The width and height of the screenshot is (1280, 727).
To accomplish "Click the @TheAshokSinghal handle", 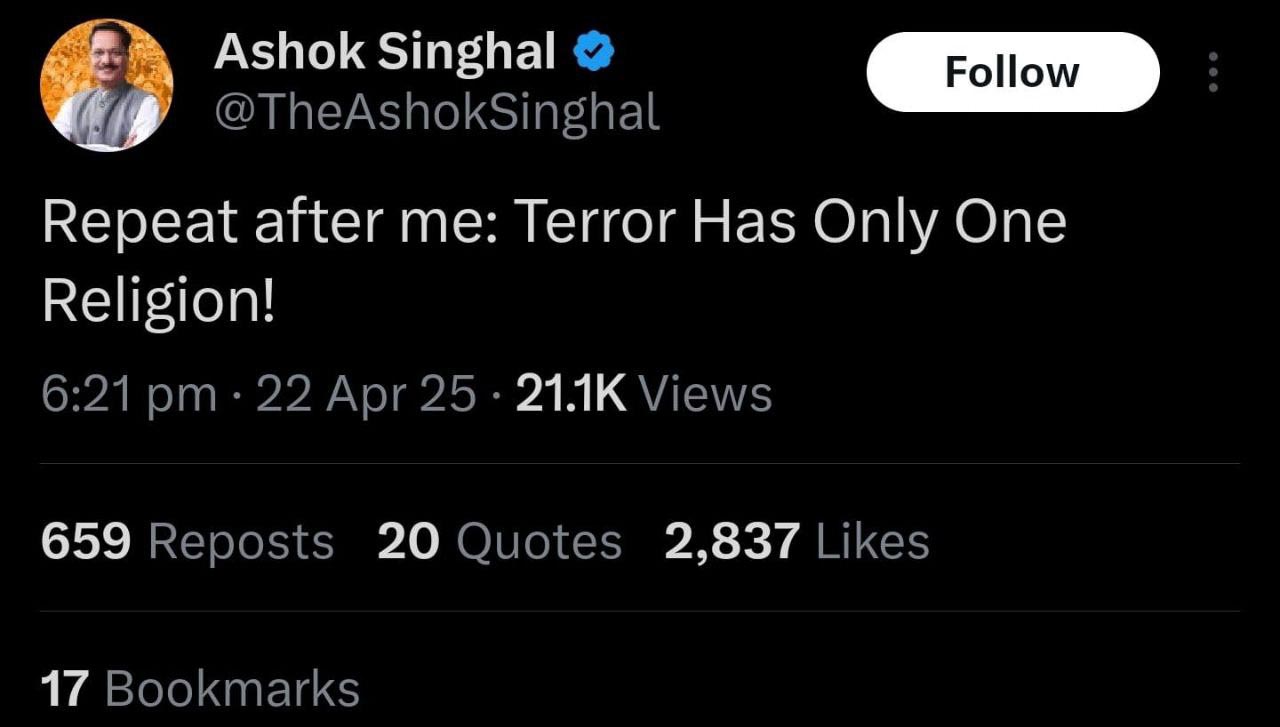I will 436,115.
